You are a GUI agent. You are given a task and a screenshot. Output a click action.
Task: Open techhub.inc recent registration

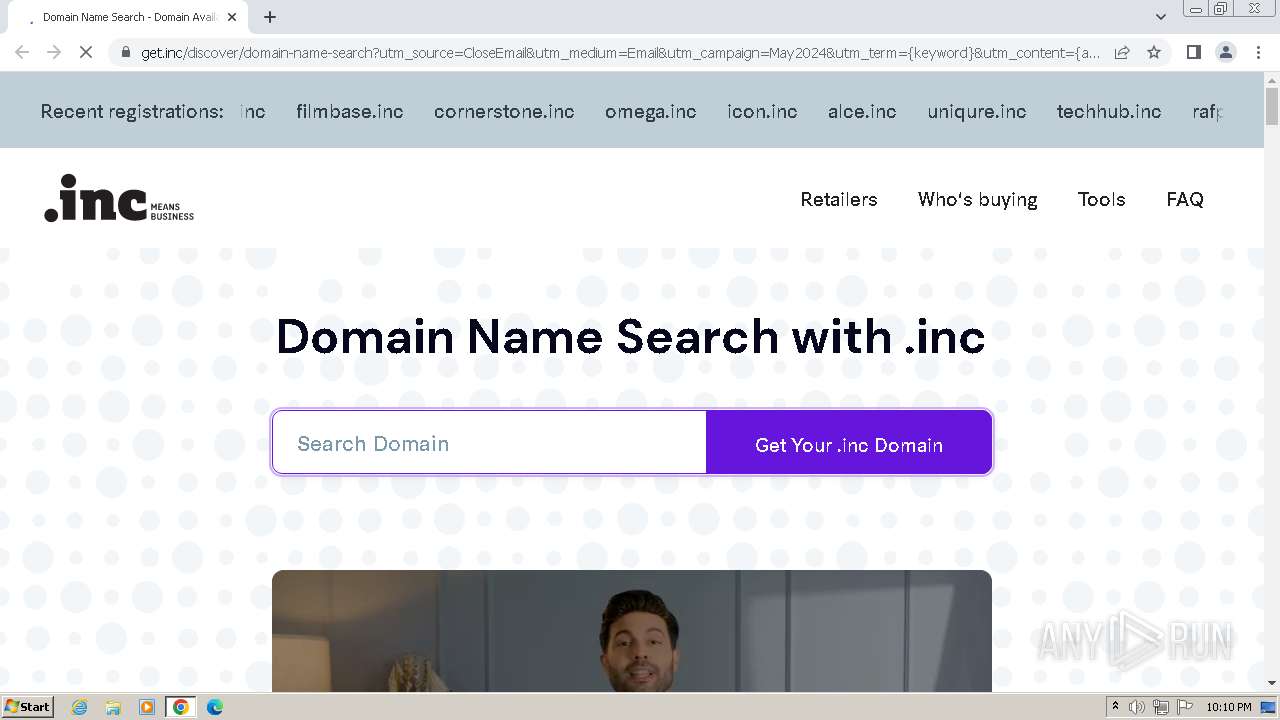pyautogui.click(x=1109, y=111)
